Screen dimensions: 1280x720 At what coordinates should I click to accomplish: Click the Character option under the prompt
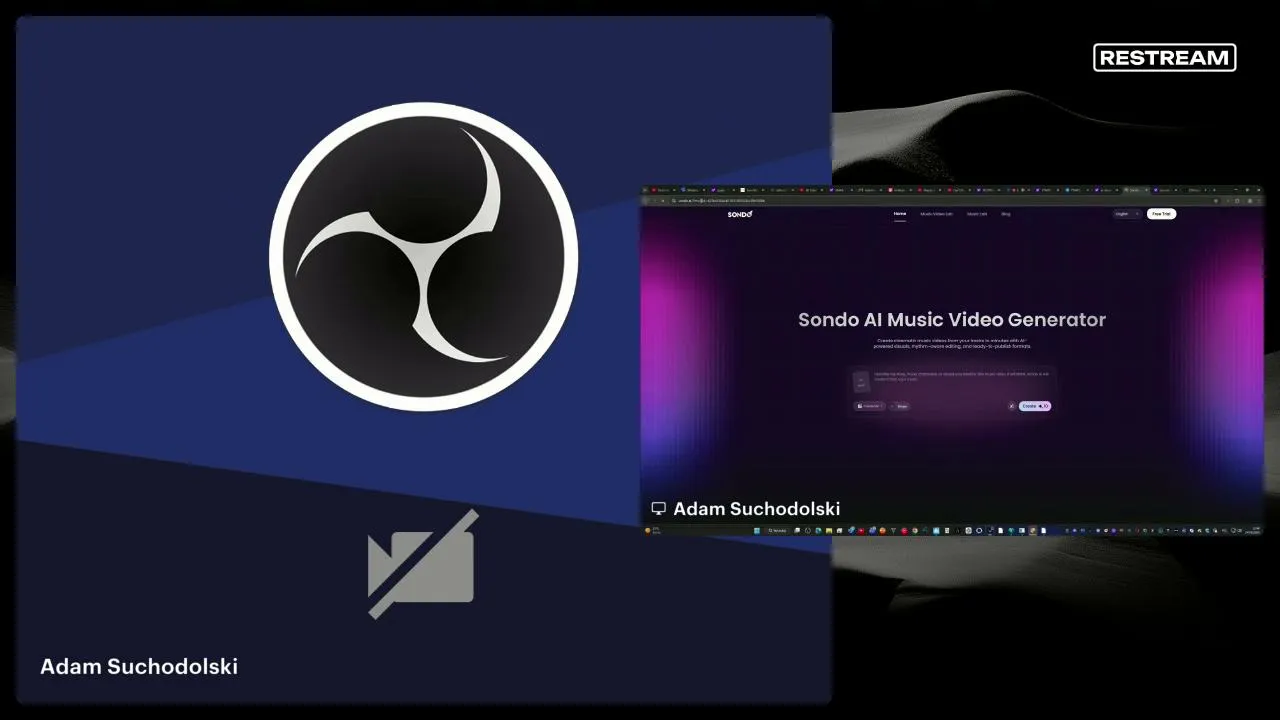(869, 406)
